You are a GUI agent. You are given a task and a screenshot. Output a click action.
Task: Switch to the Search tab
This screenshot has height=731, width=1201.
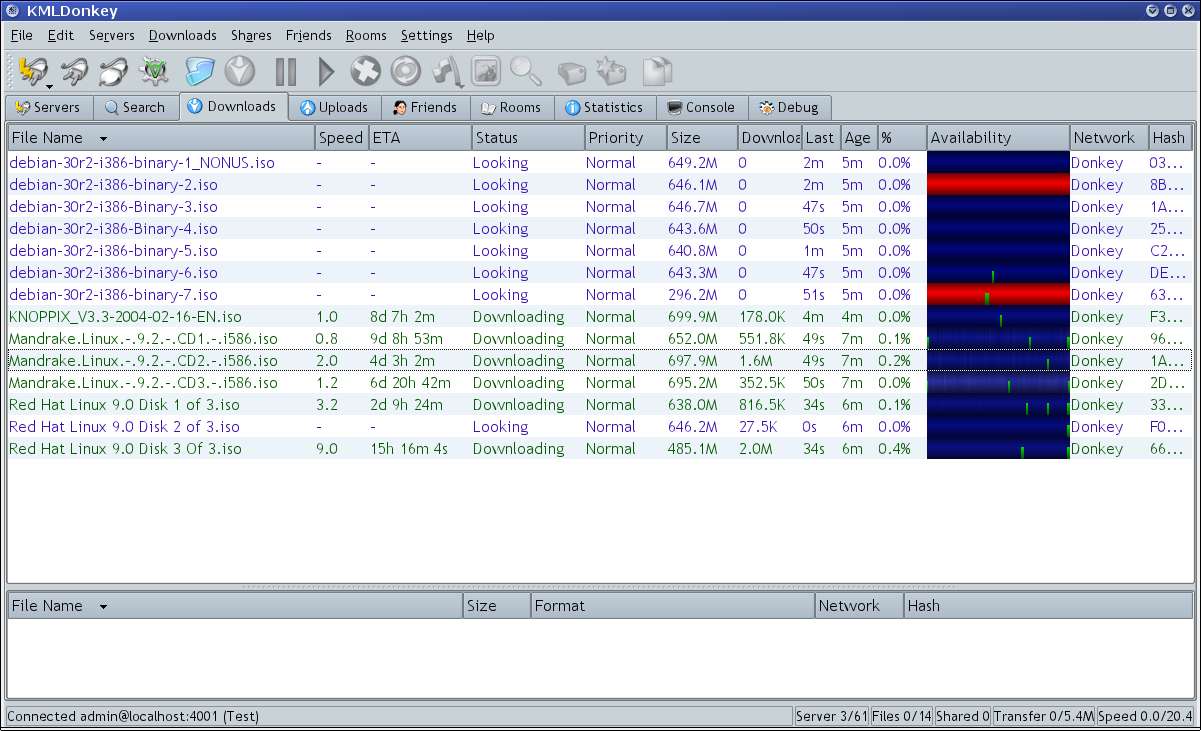coord(135,107)
